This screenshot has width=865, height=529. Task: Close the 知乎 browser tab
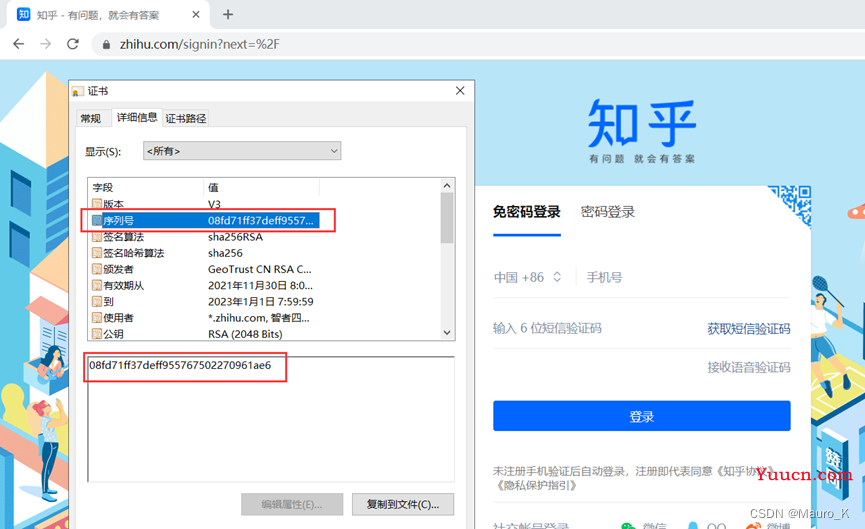click(196, 15)
